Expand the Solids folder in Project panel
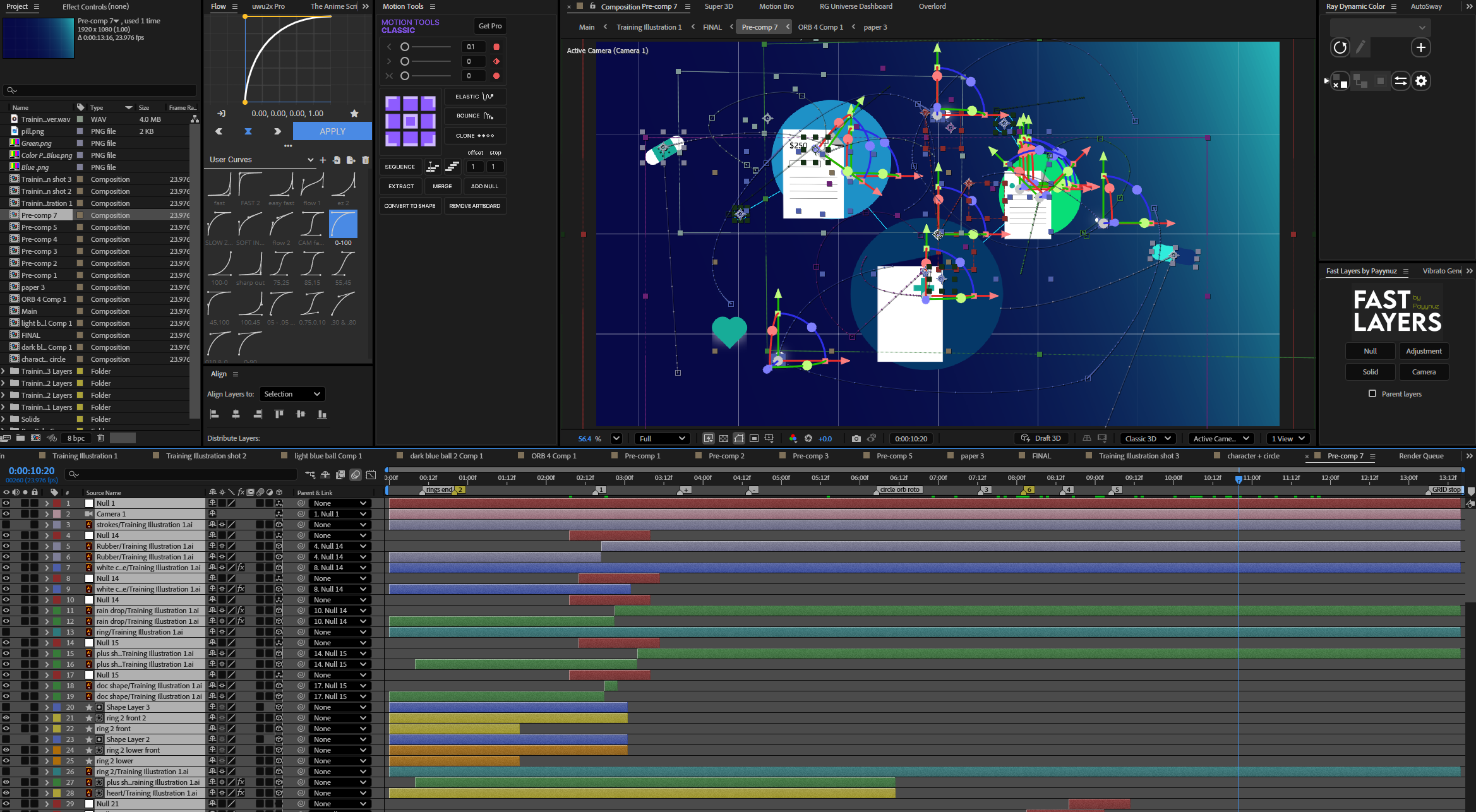 pos(4,419)
